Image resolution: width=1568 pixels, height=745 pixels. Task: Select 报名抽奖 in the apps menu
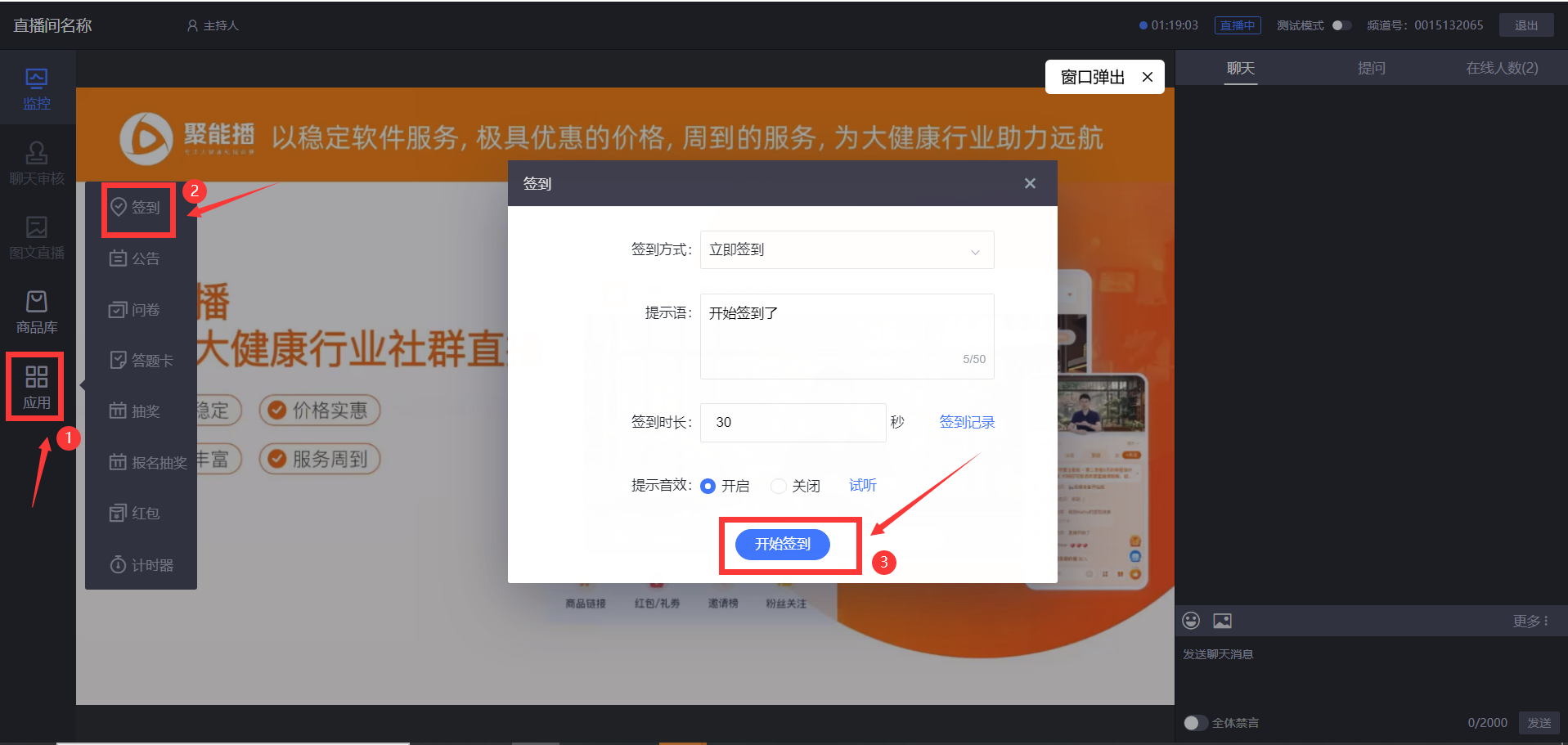point(148,463)
